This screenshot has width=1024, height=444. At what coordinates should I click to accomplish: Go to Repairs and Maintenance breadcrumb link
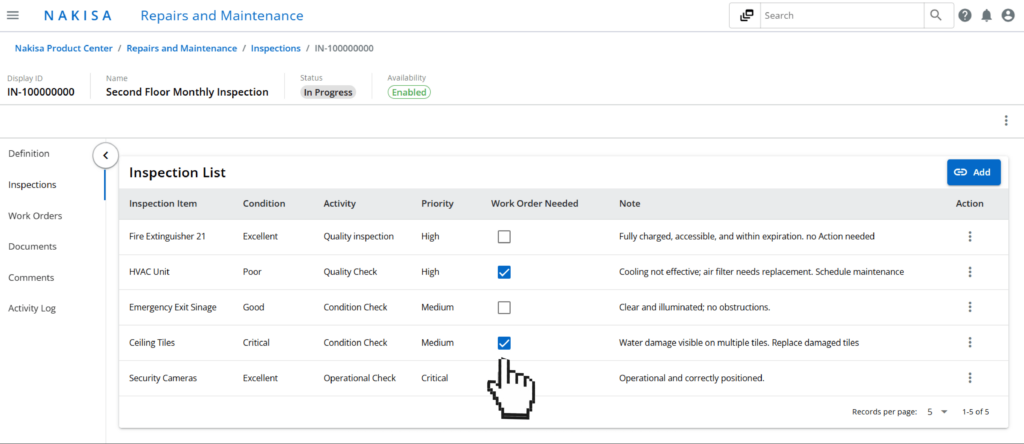(182, 48)
